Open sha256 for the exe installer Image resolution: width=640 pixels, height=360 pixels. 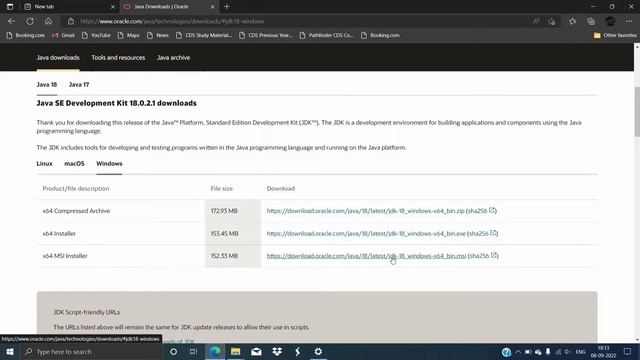(x=483, y=233)
